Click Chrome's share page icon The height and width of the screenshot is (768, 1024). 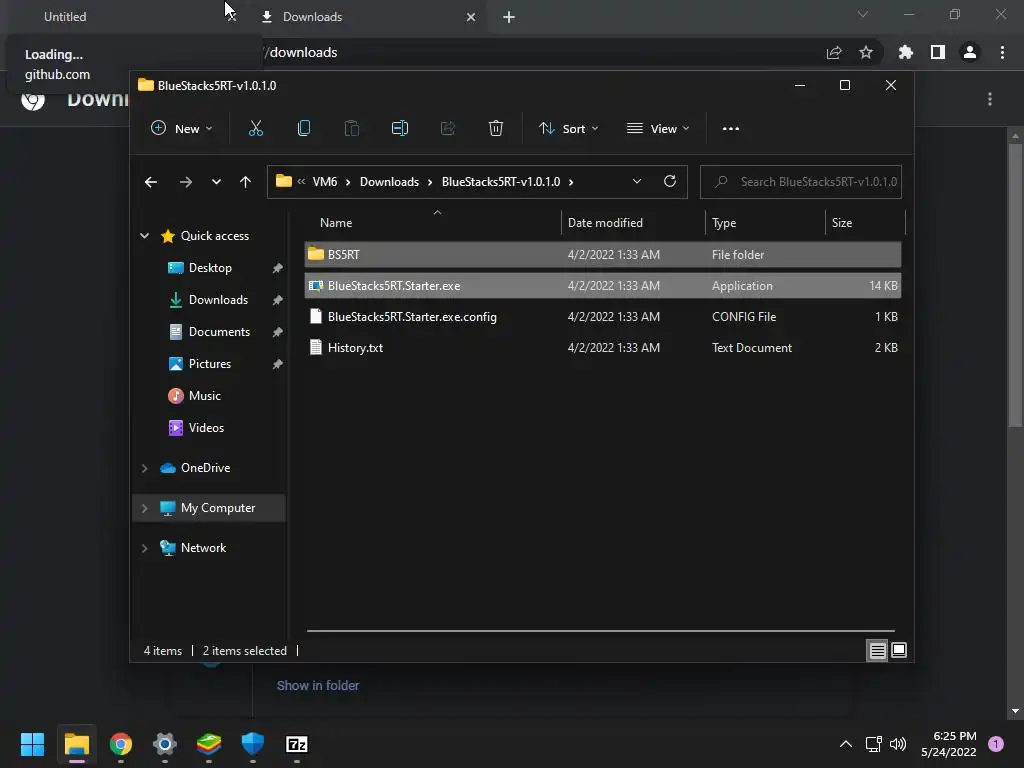click(x=834, y=52)
